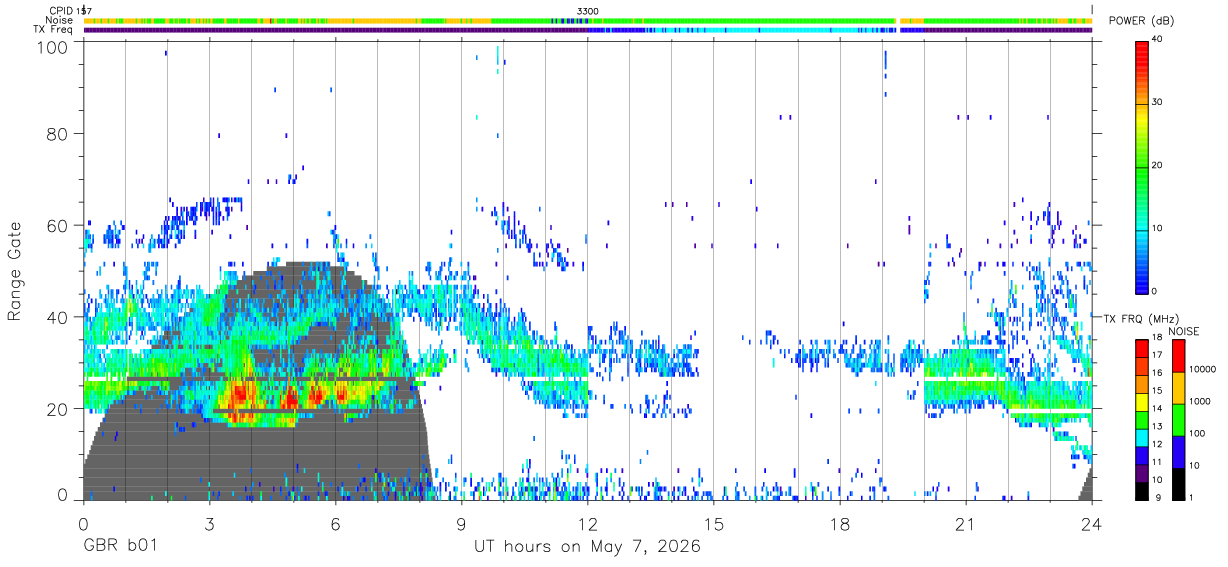Click the x-axis tick label '21'
Screen dimensions: 1228x567
966,523
